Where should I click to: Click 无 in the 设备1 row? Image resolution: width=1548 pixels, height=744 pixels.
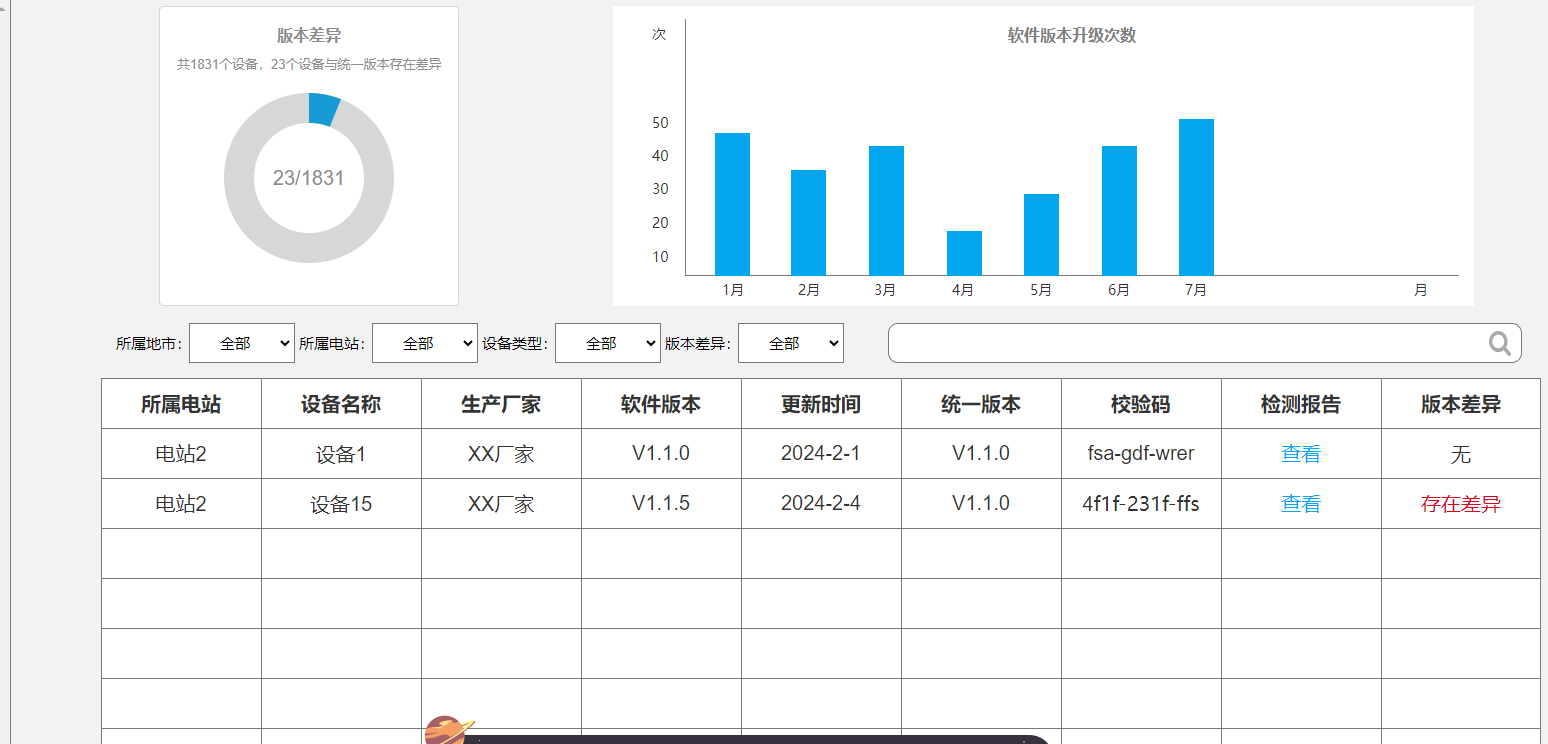click(1461, 454)
